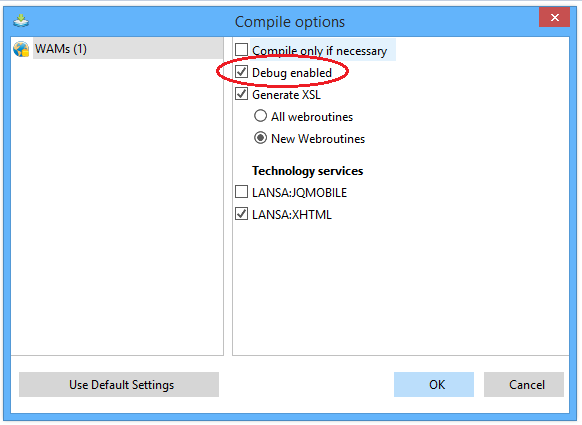582x425 pixels.
Task: Uncheck the Debug enabled checkbox
Action: coord(241,72)
